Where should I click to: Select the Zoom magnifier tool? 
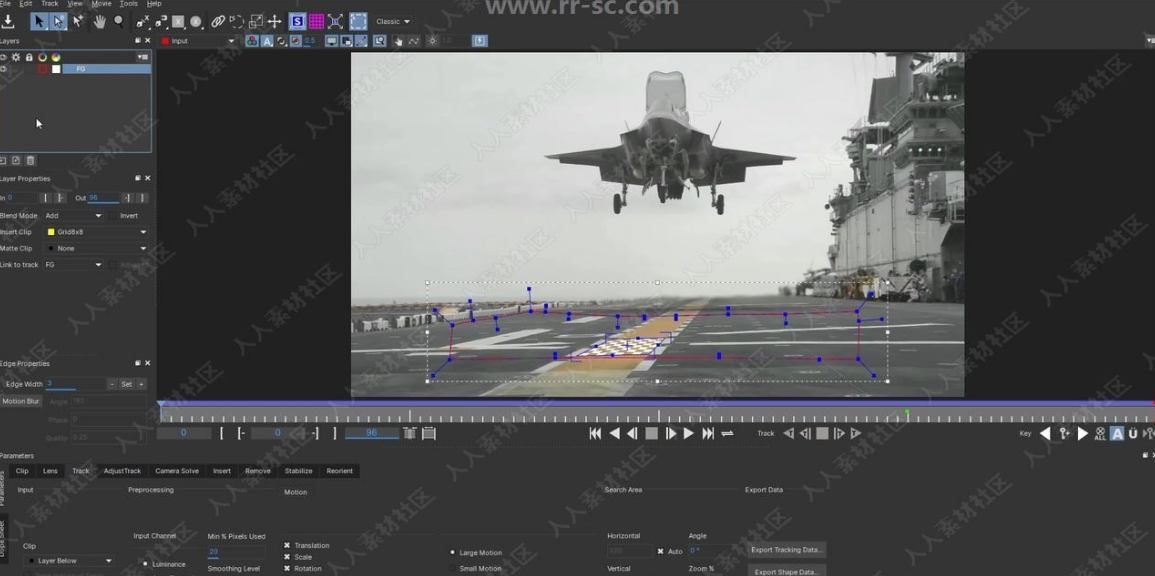click(119, 21)
